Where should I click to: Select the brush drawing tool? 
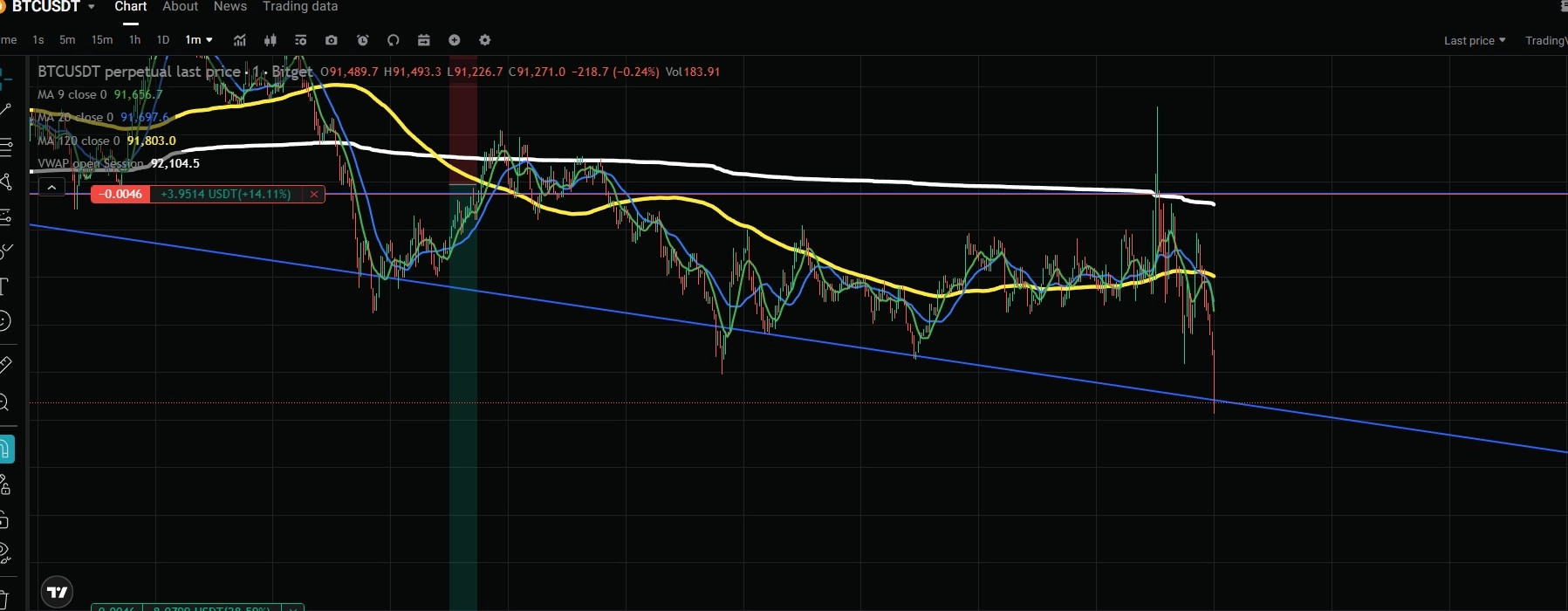coord(5,252)
